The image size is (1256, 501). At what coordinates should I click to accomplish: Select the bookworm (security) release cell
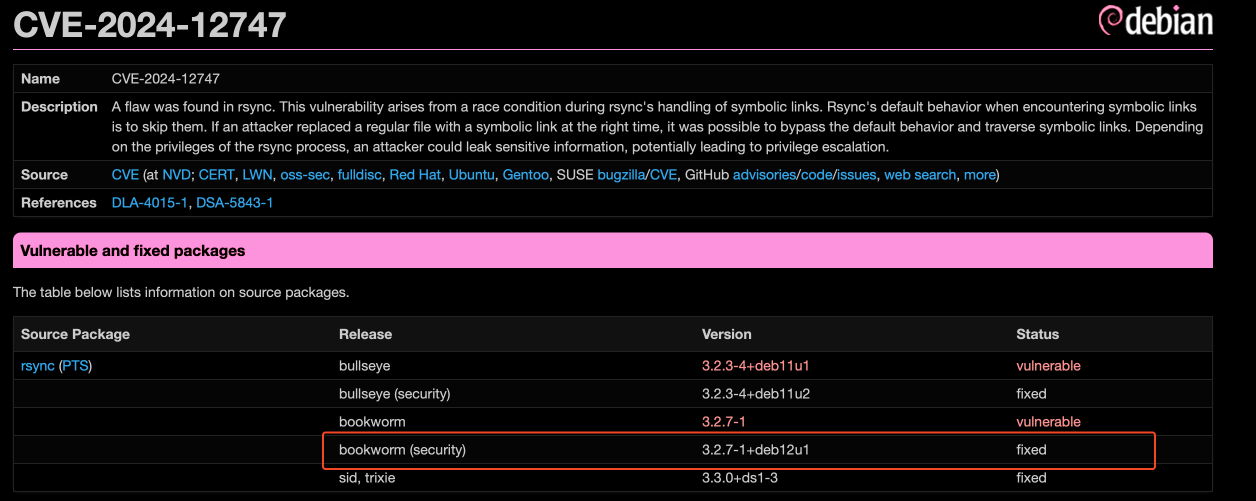coord(402,450)
